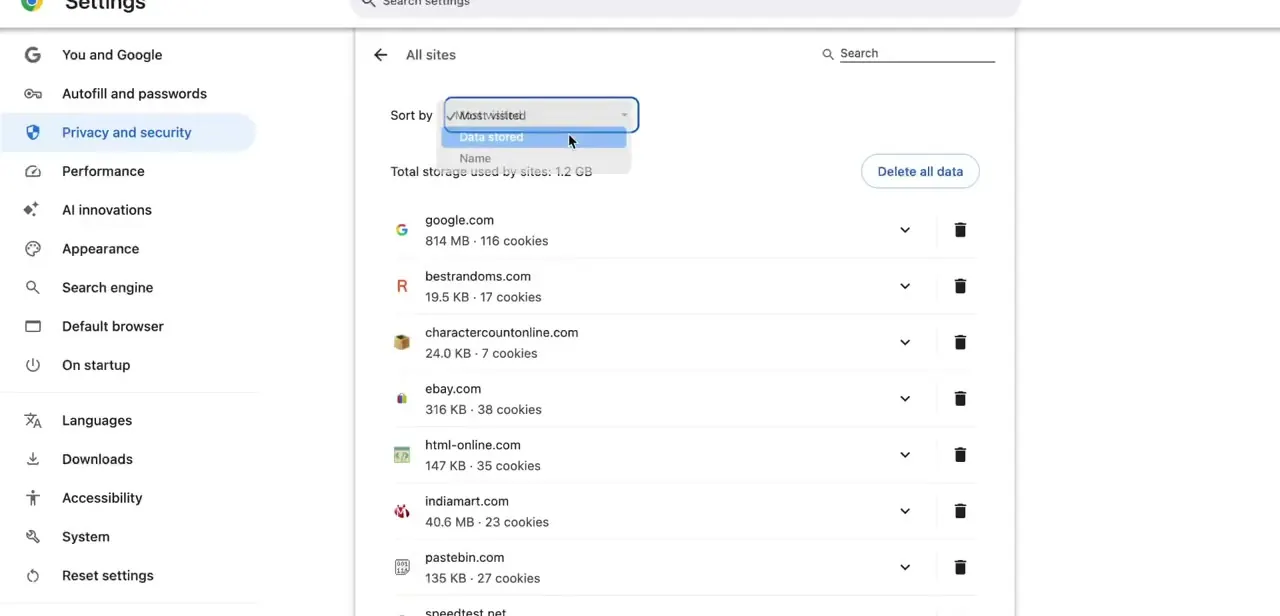Click the html-online.com favicon
This screenshot has width=1280, height=616.
pos(402,455)
